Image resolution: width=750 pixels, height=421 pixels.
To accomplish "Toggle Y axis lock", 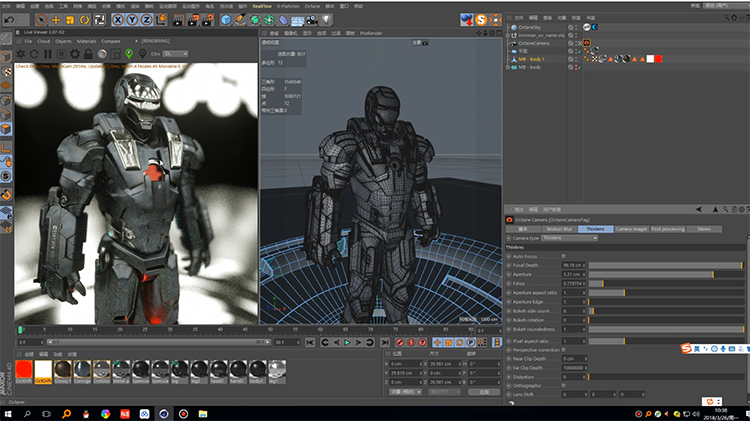I will (x=132, y=20).
